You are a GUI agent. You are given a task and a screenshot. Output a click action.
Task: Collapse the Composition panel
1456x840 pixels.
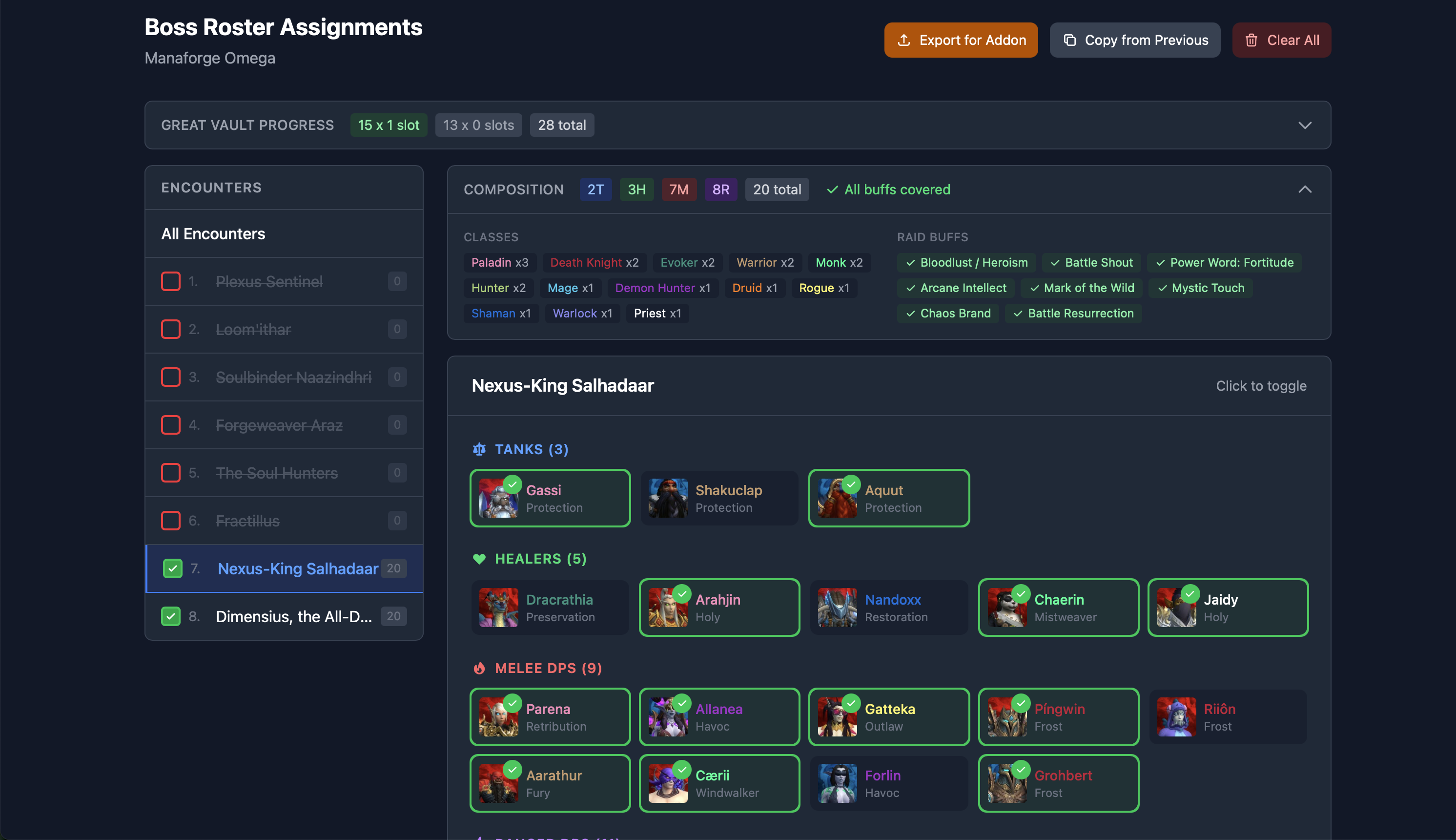[x=1305, y=189]
